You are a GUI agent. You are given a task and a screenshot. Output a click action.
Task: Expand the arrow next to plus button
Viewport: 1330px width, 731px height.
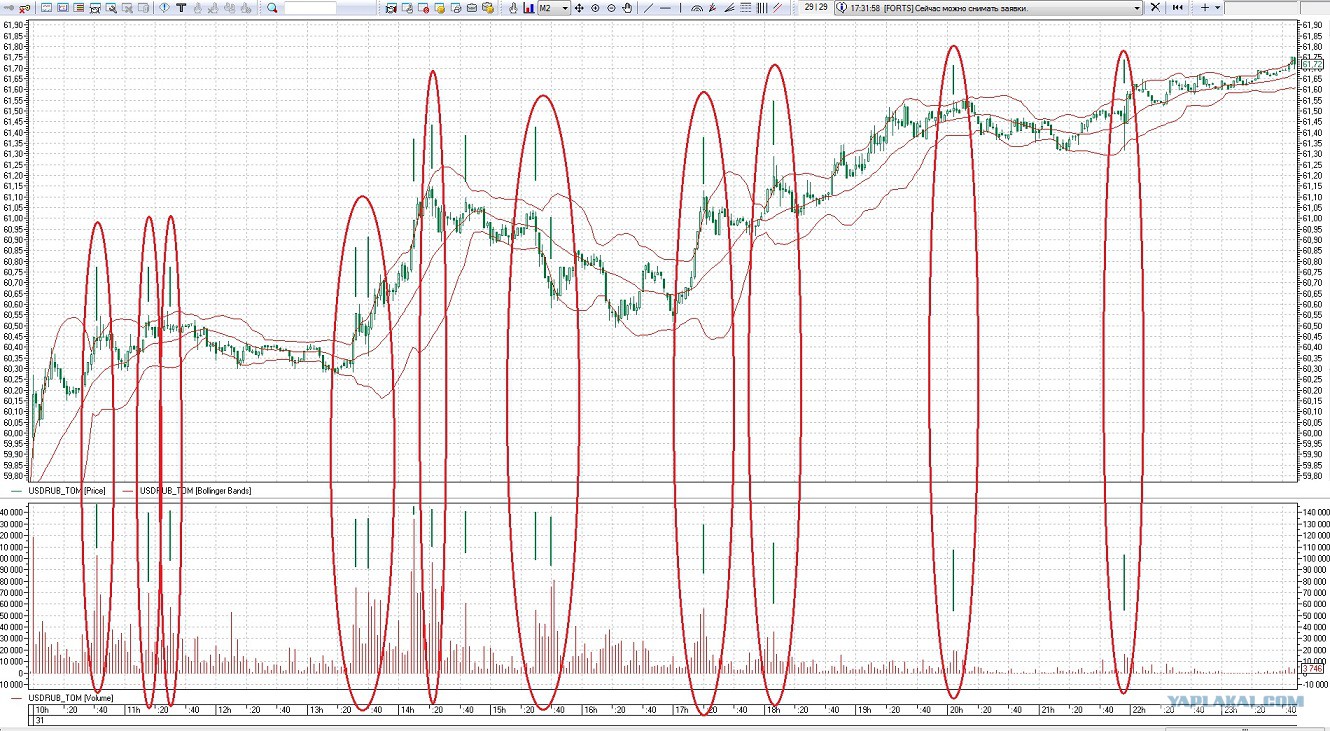[1217, 8]
